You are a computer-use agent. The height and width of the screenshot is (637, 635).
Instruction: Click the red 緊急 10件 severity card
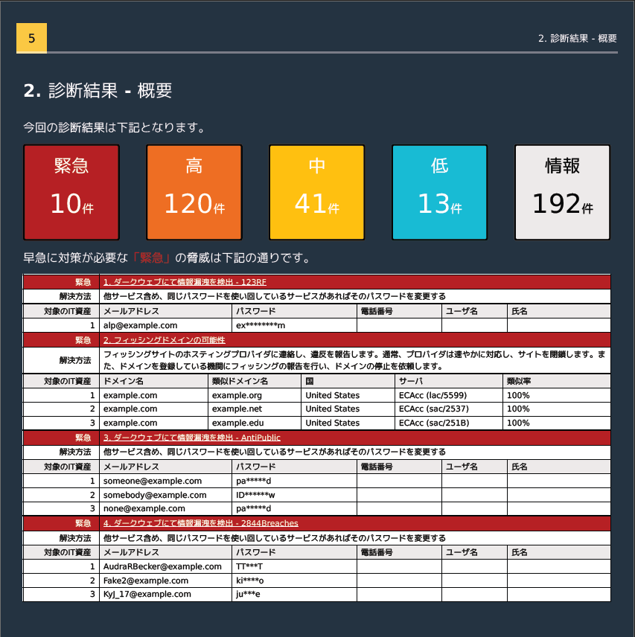point(71,192)
